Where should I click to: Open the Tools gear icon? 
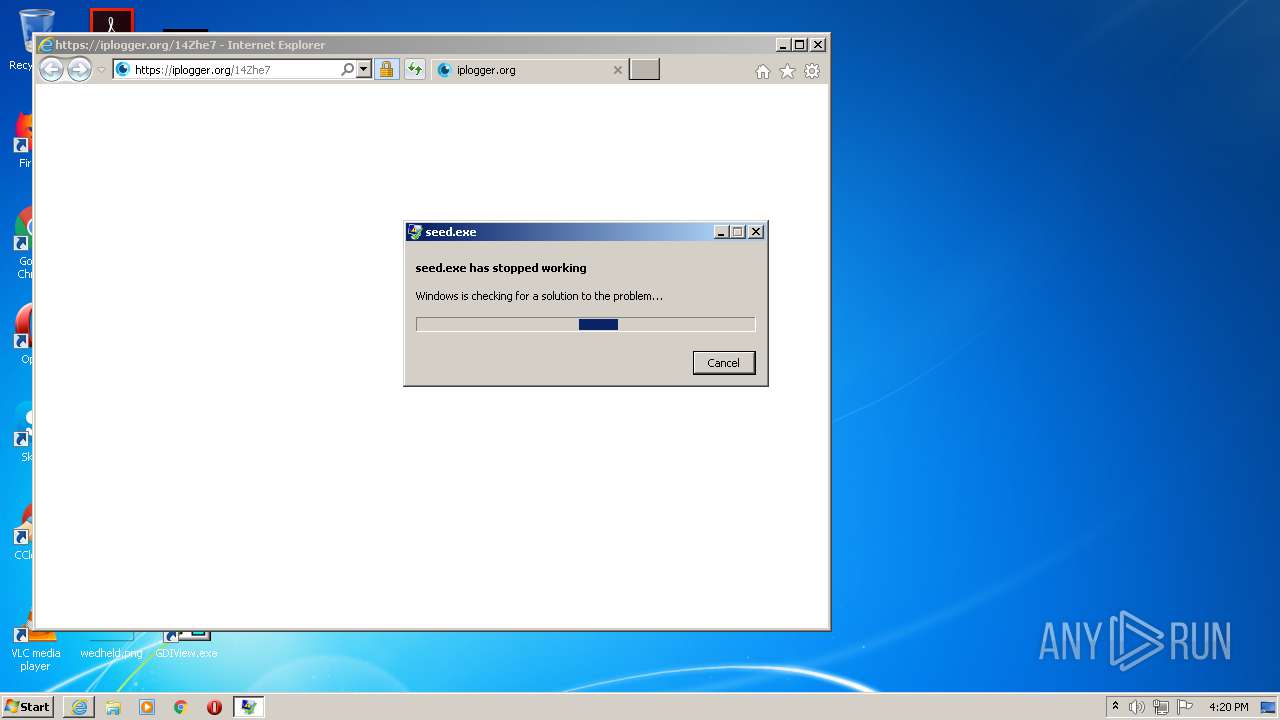click(x=812, y=71)
